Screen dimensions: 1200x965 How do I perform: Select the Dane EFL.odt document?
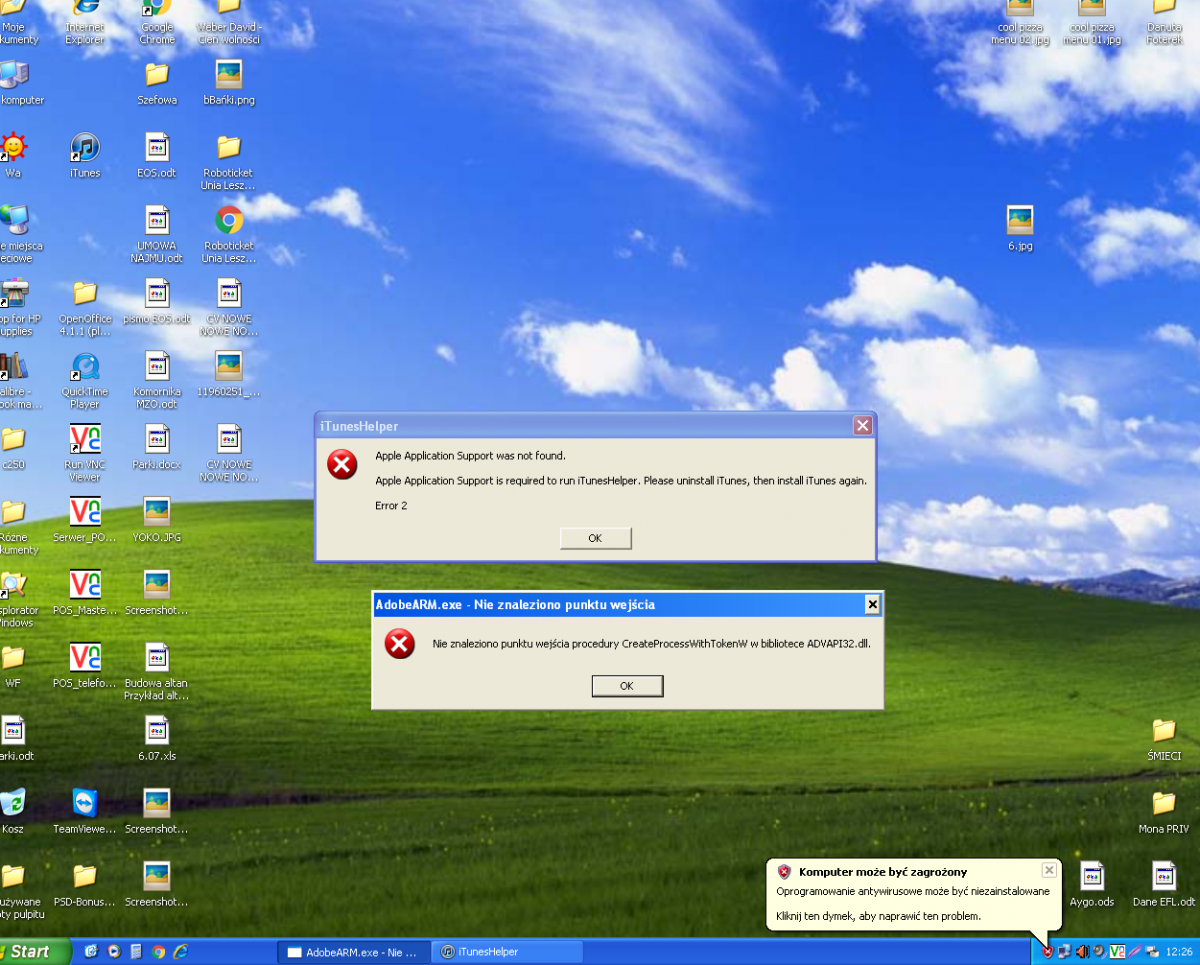pyautogui.click(x=1164, y=885)
